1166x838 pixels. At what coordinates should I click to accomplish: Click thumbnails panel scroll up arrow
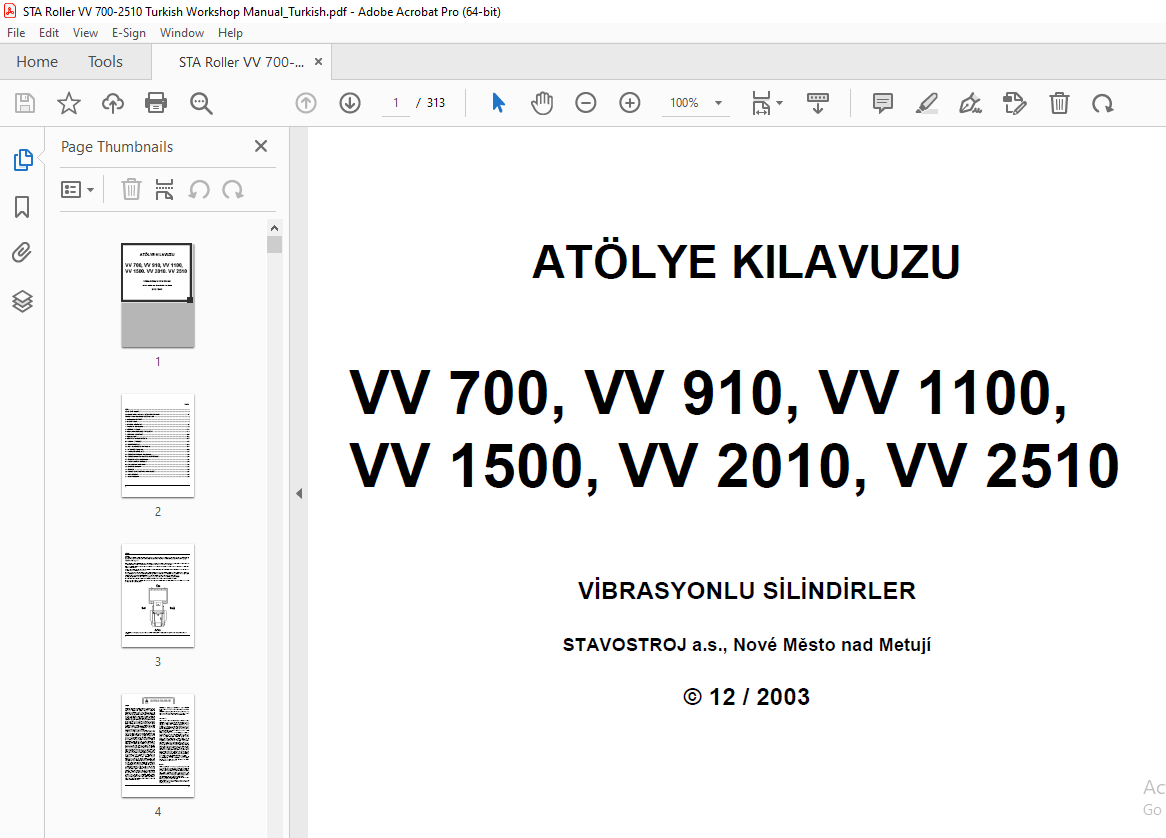tap(274, 228)
